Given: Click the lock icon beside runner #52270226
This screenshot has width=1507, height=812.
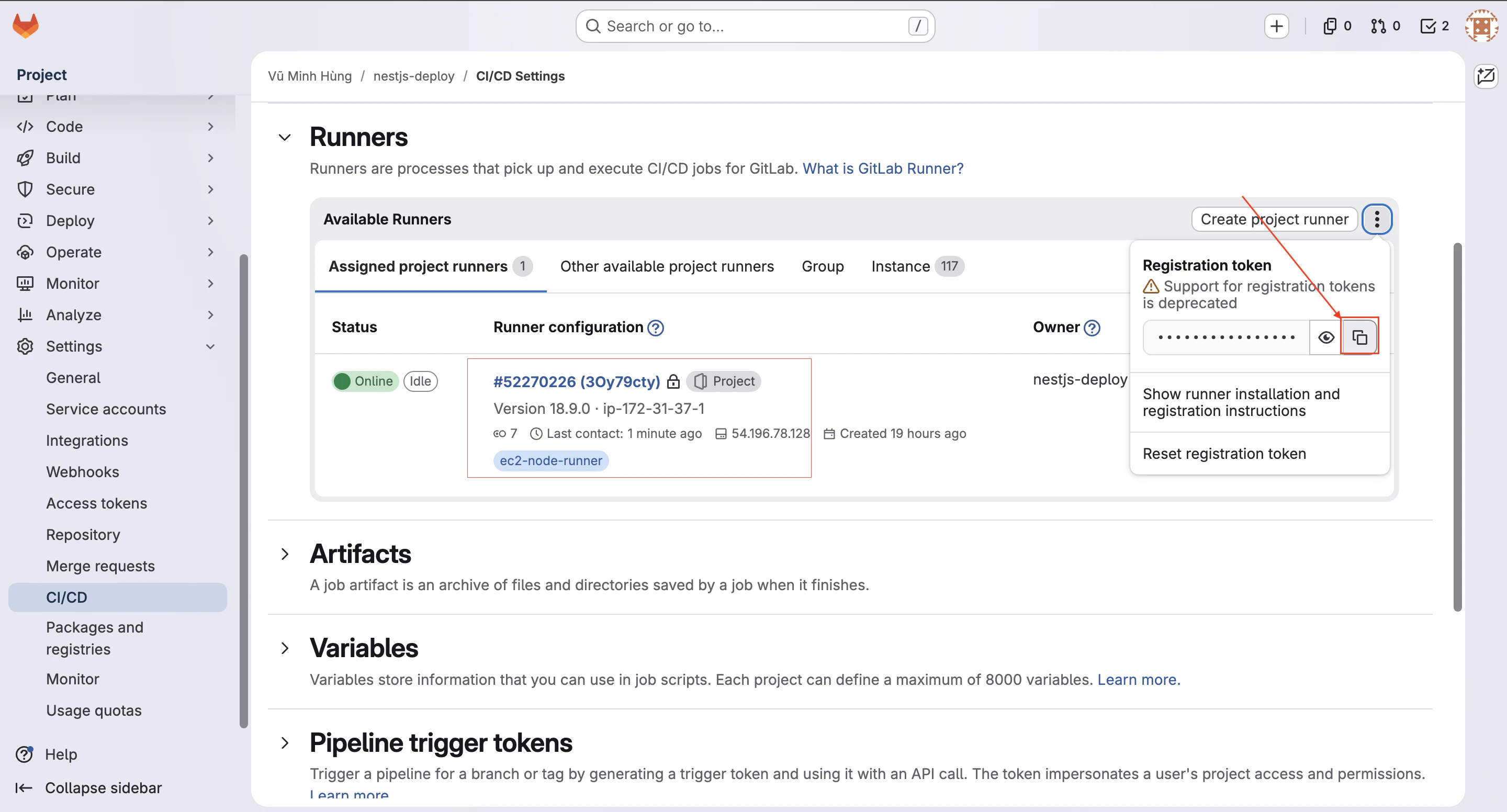Looking at the screenshot, I should (x=673, y=381).
